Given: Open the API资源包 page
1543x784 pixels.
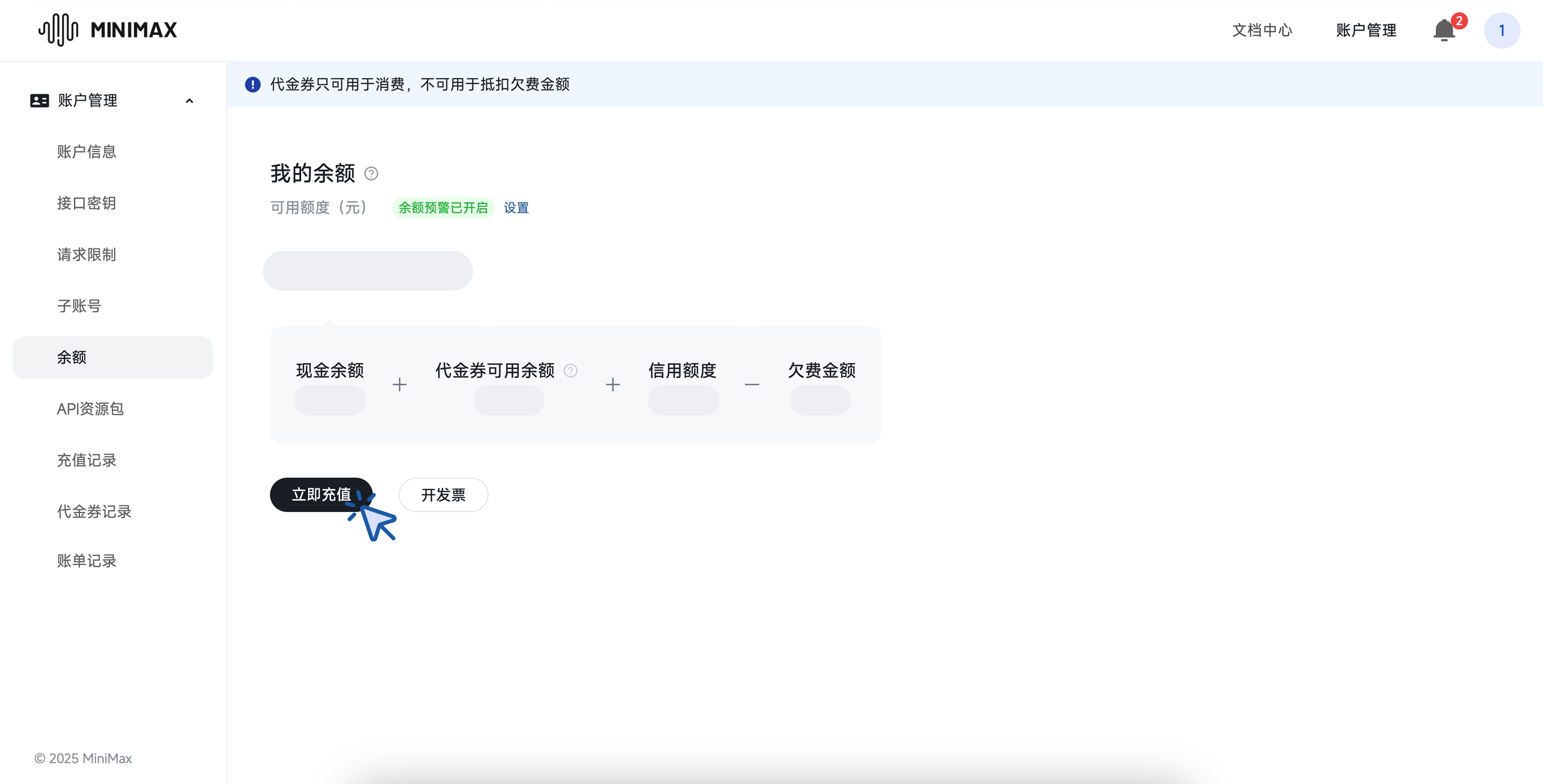Looking at the screenshot, I should click(x=90, y=409).
